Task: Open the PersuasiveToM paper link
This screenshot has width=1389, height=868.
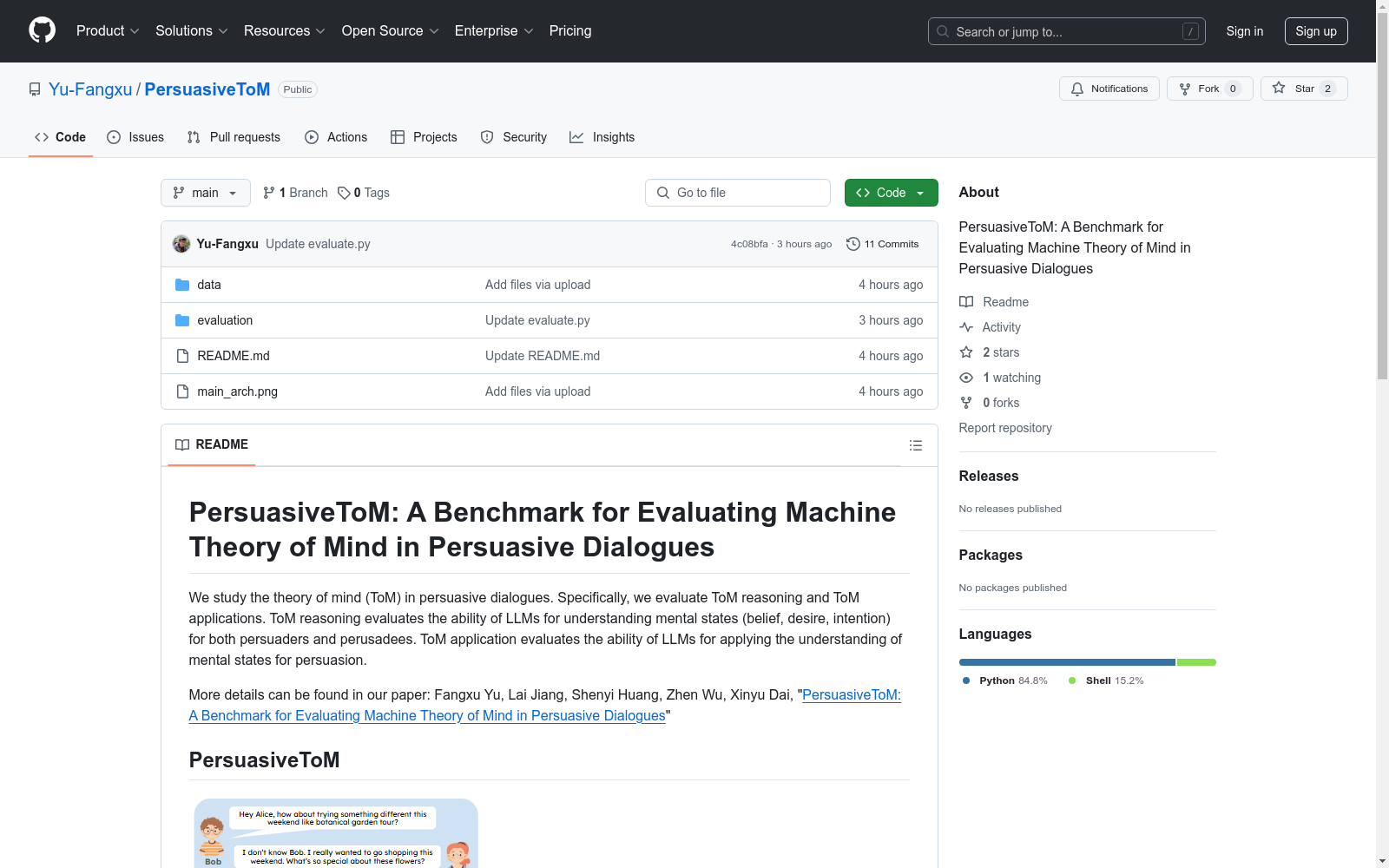Action: coord(545,705)
